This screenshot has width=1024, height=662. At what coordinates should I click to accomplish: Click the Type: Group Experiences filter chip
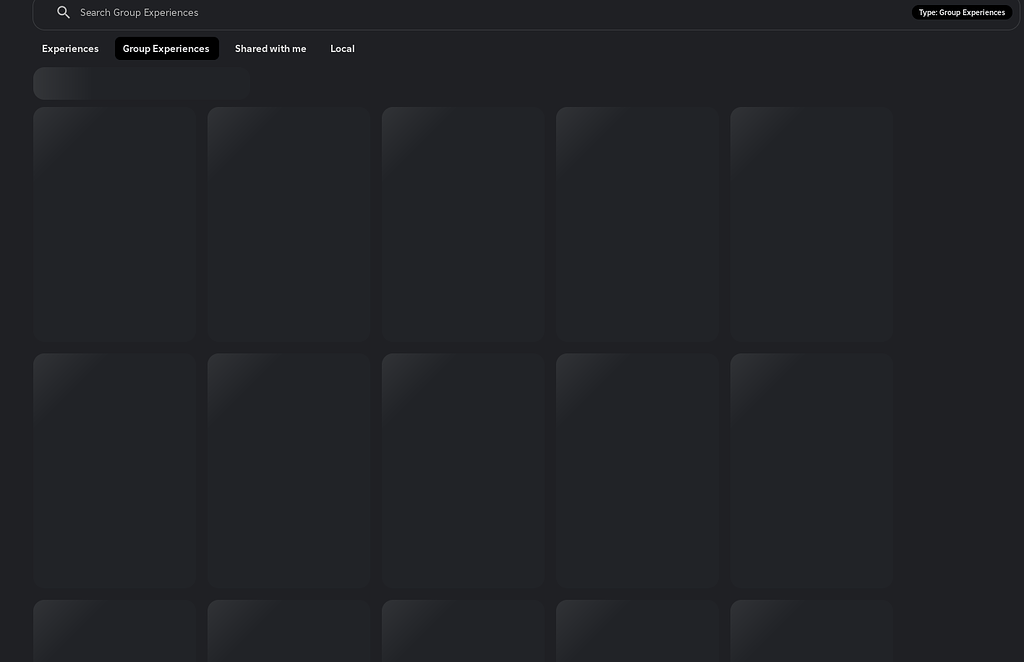(961, 12)
